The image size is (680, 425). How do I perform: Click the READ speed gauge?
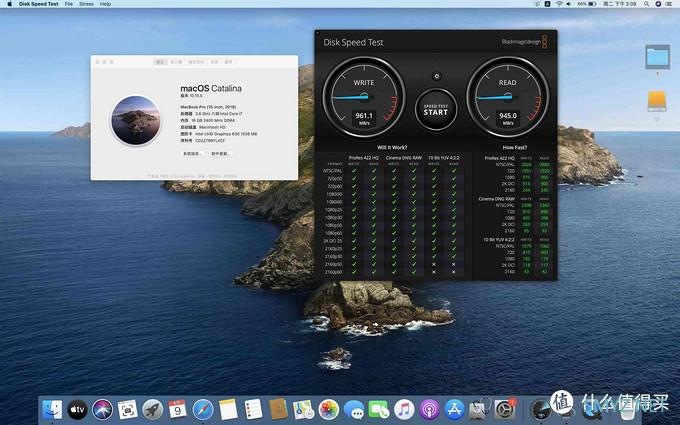coord(508,97)
